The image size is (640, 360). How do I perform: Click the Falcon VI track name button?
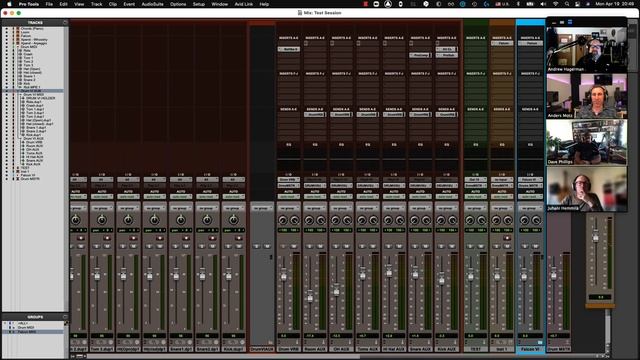click(530, 349)
